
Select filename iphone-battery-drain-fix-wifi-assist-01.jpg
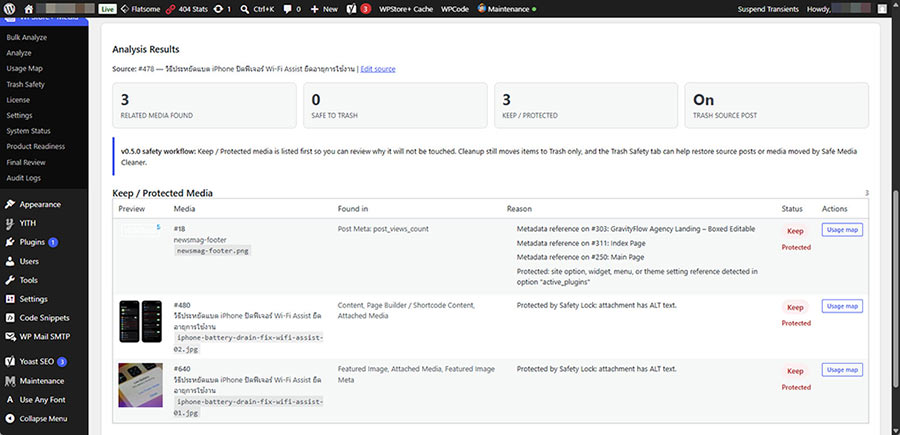[249, 407]
